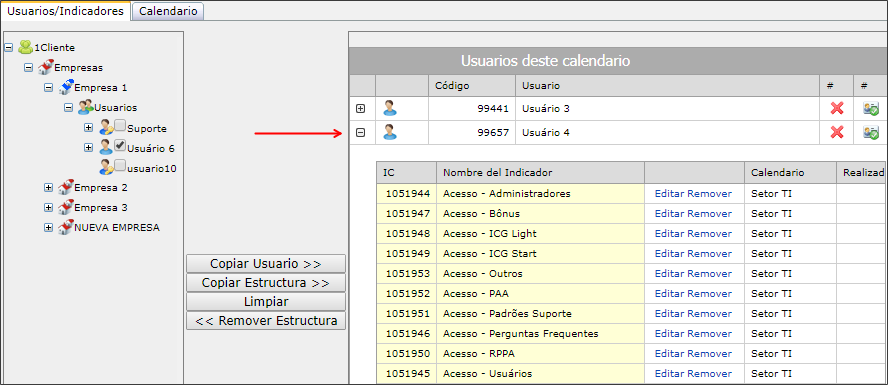This screenshot has height=385, width=888.
Task: Click the Empresa 2 icon
Action: [x=66, y=187]
